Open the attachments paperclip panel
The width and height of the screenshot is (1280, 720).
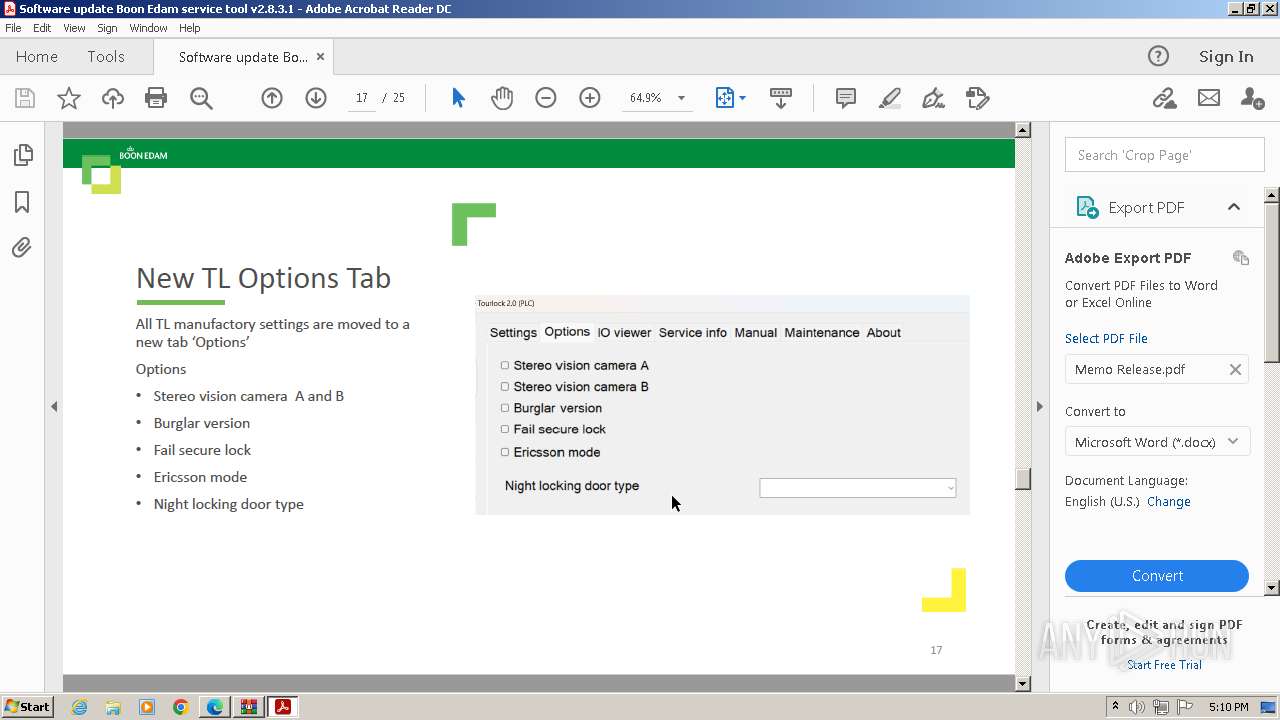[x=22, y=247]
